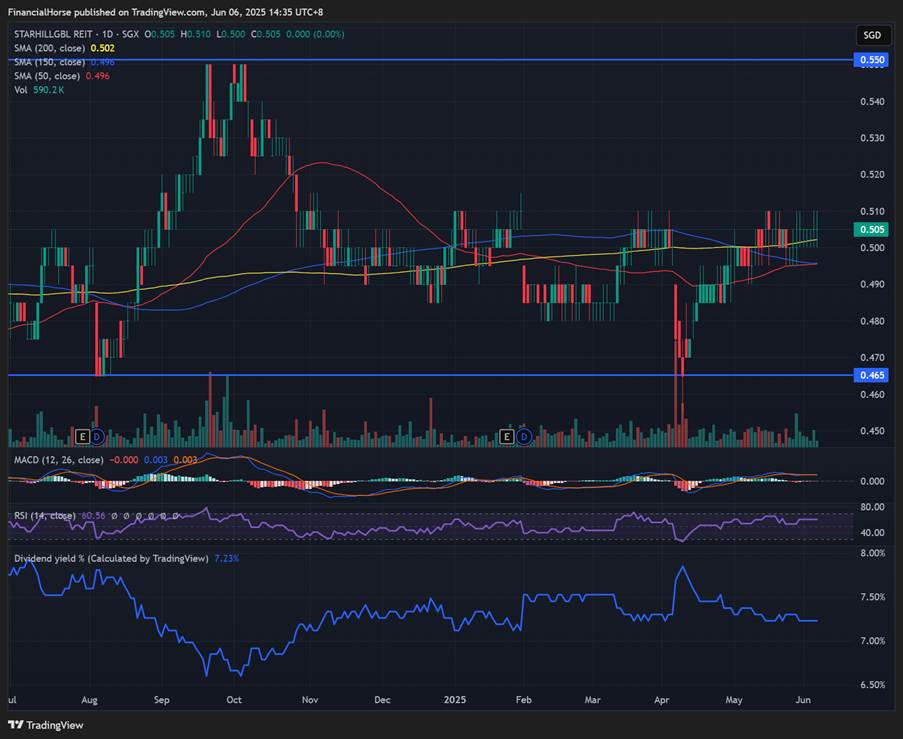Click the Vol 590.2K legend
Viewport: 903px width, 739px height.
point(39,90)
